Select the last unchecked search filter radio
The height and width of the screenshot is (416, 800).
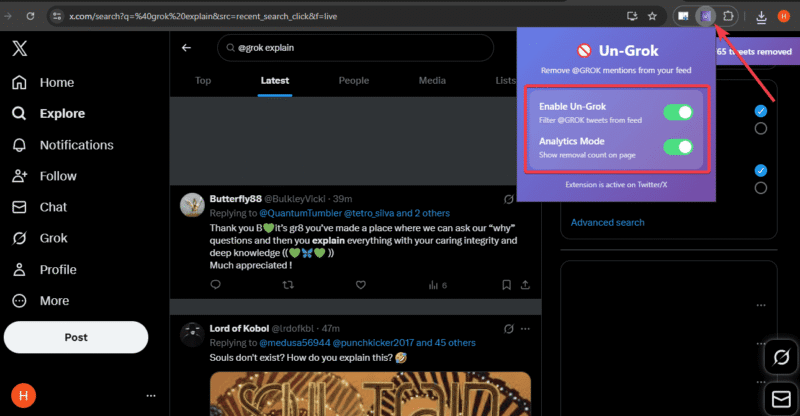(760, 188)
